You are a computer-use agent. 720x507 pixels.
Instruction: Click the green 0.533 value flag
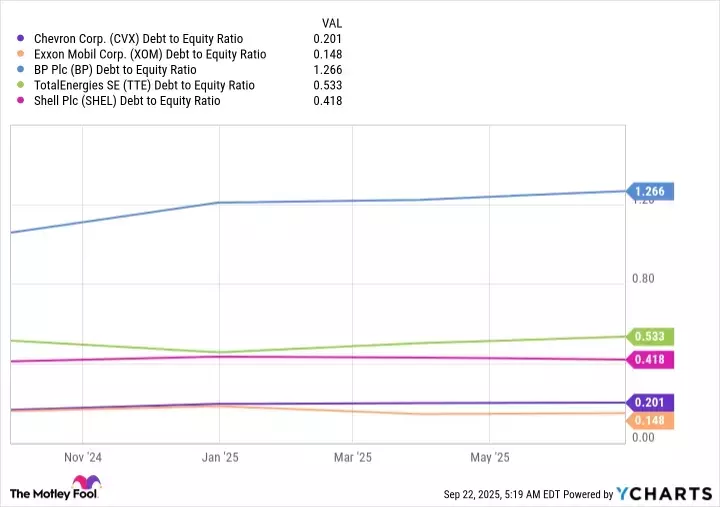(649, 337)
